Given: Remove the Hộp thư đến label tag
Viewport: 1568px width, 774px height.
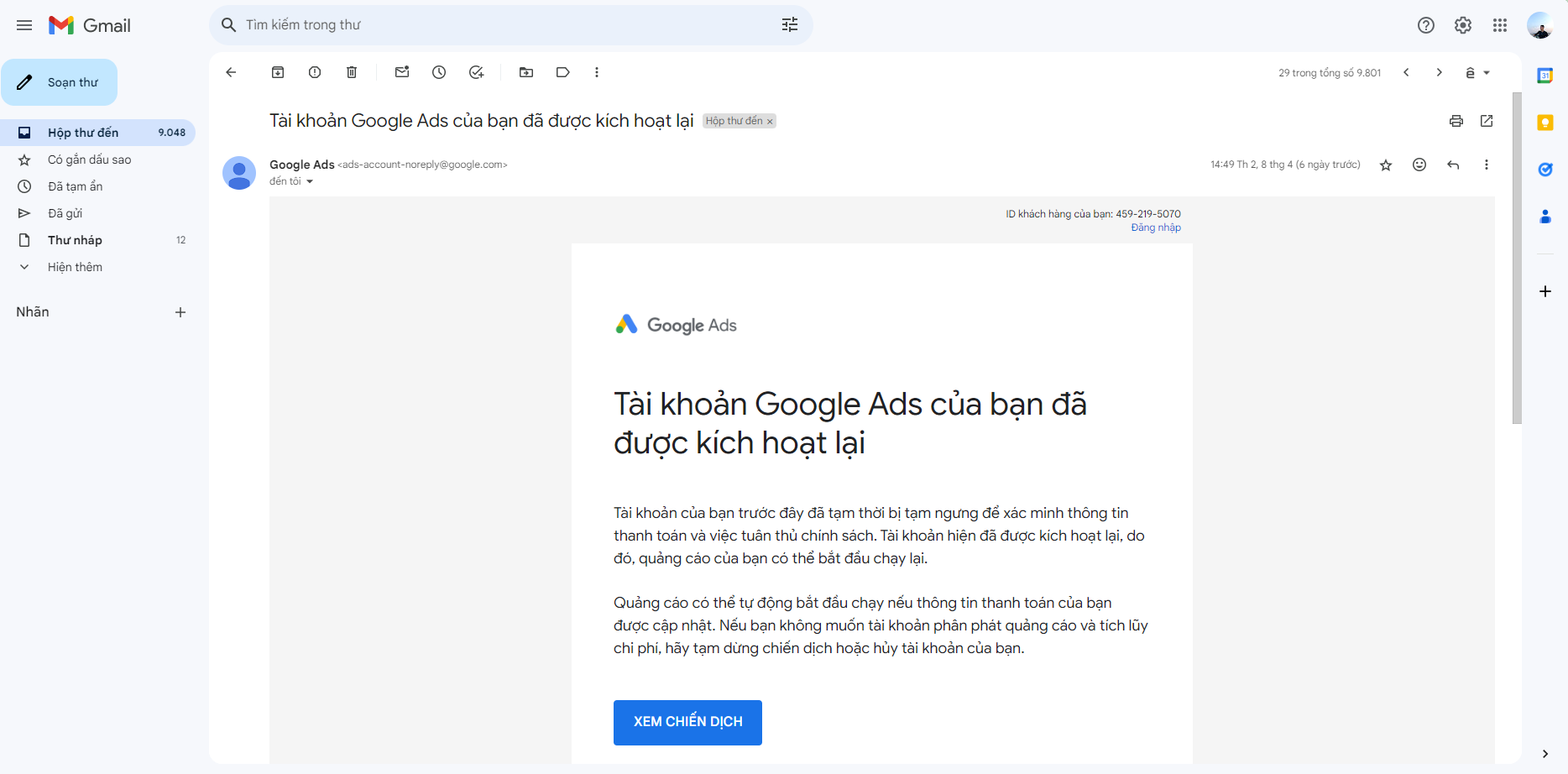Looking at the screenshot, I should pos(770,122).
